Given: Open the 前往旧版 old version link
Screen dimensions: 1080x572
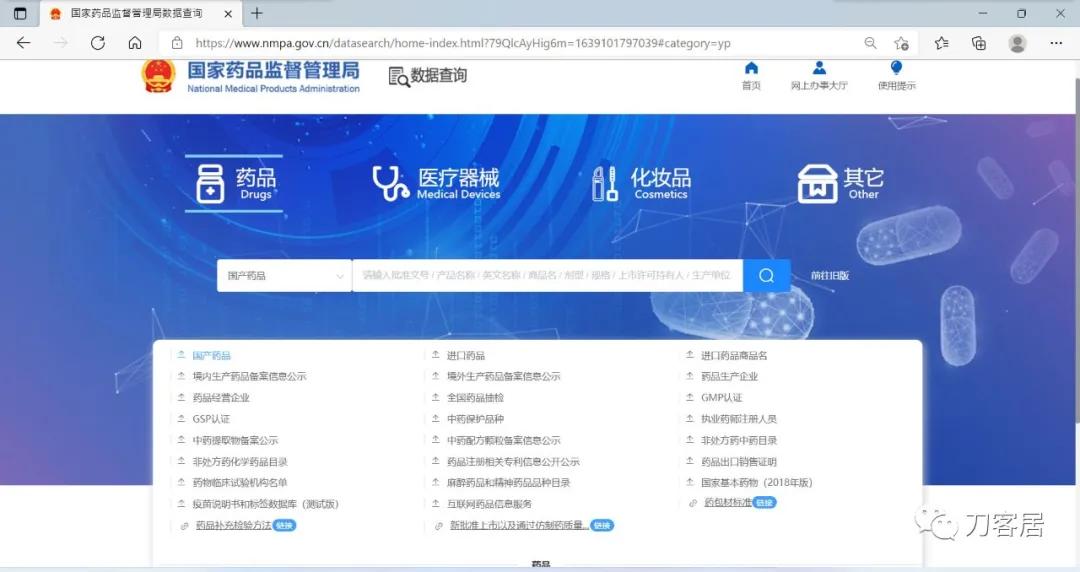Looking at the screenshot, I should 830,276.
